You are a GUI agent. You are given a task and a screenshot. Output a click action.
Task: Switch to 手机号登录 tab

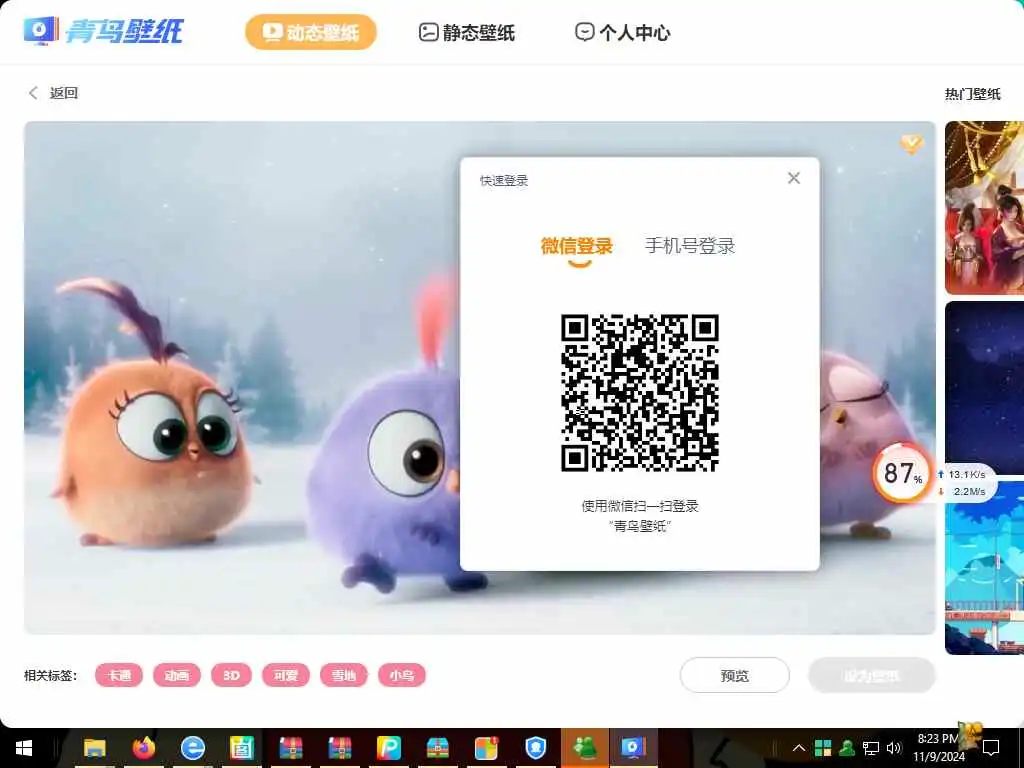tap(690, 246)
